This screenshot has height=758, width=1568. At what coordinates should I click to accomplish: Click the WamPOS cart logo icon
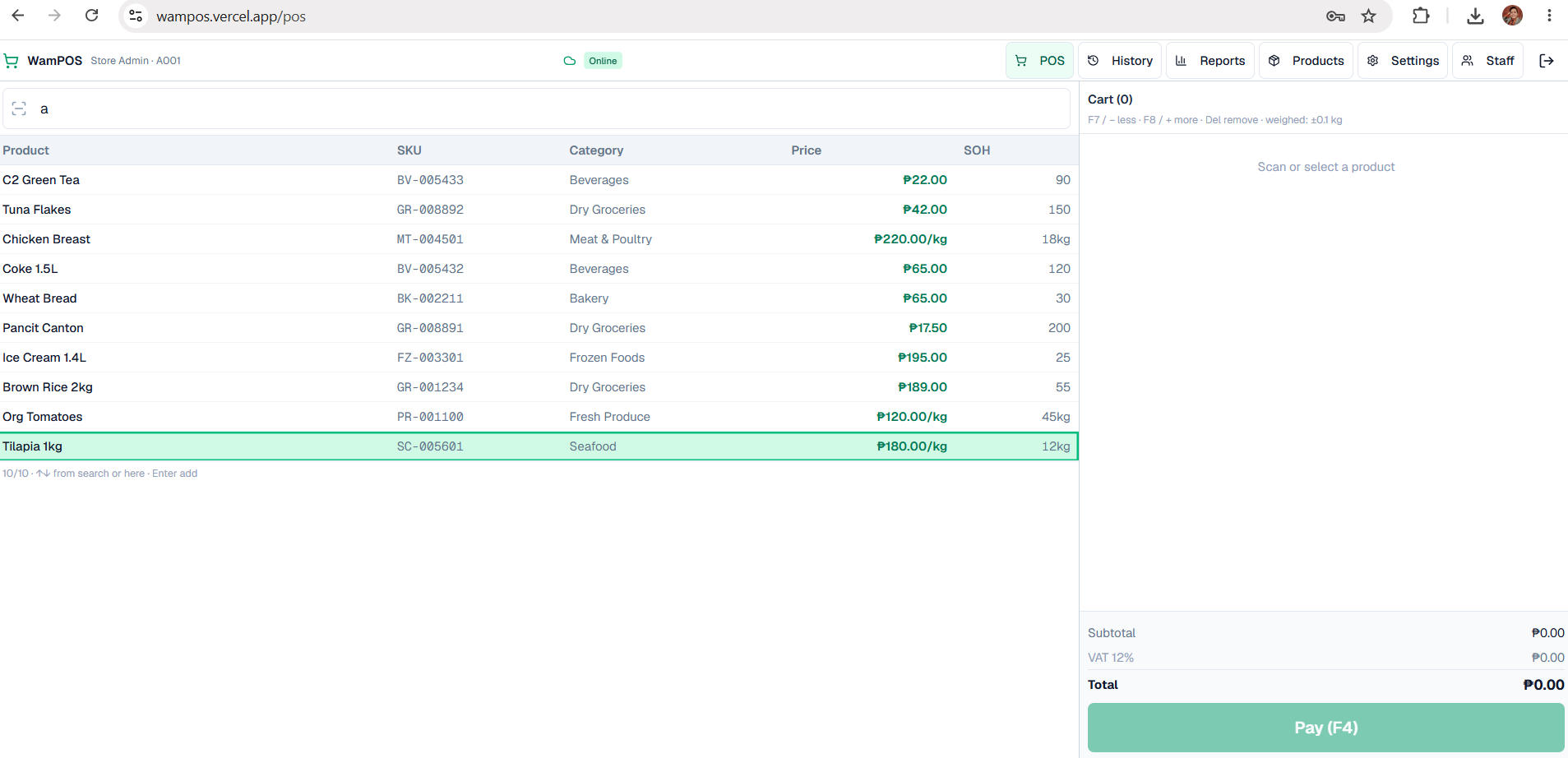point(12,61)
